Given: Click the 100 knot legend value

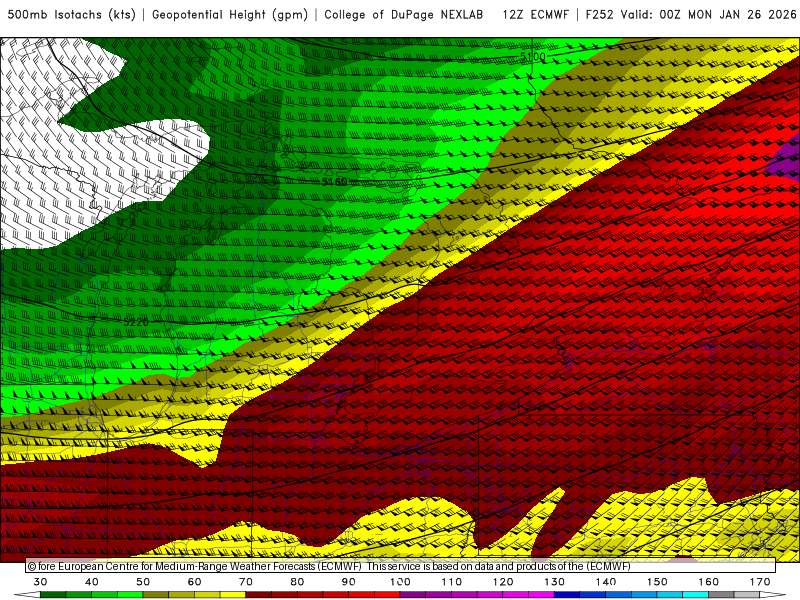Looking at the screenshot, I should [x=401, y=582].
